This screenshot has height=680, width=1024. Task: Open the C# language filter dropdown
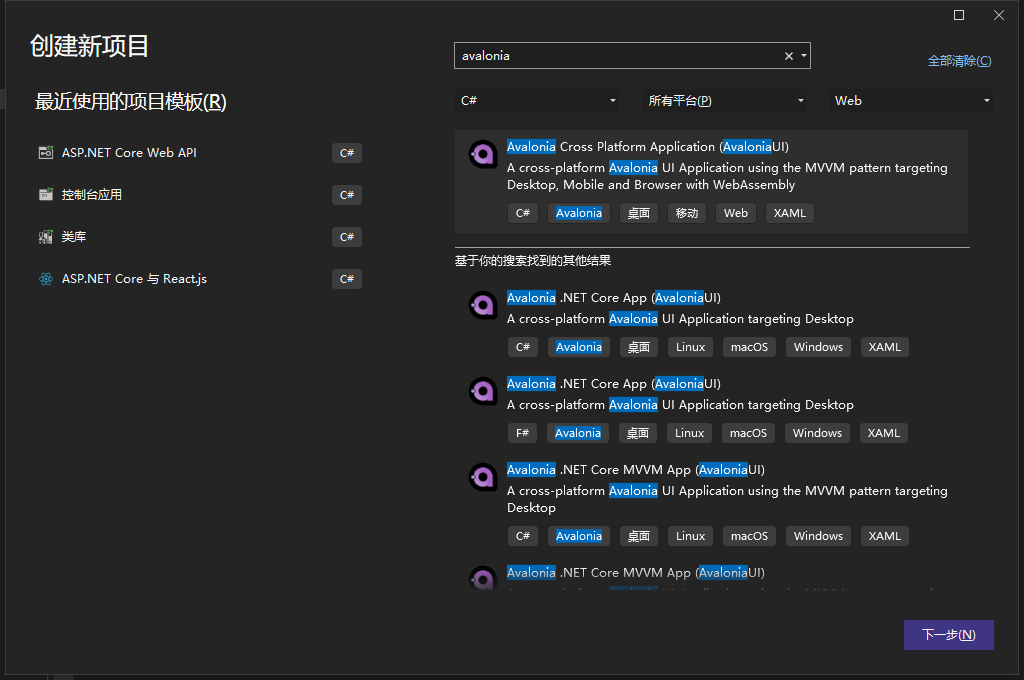(x=537, y=101)
